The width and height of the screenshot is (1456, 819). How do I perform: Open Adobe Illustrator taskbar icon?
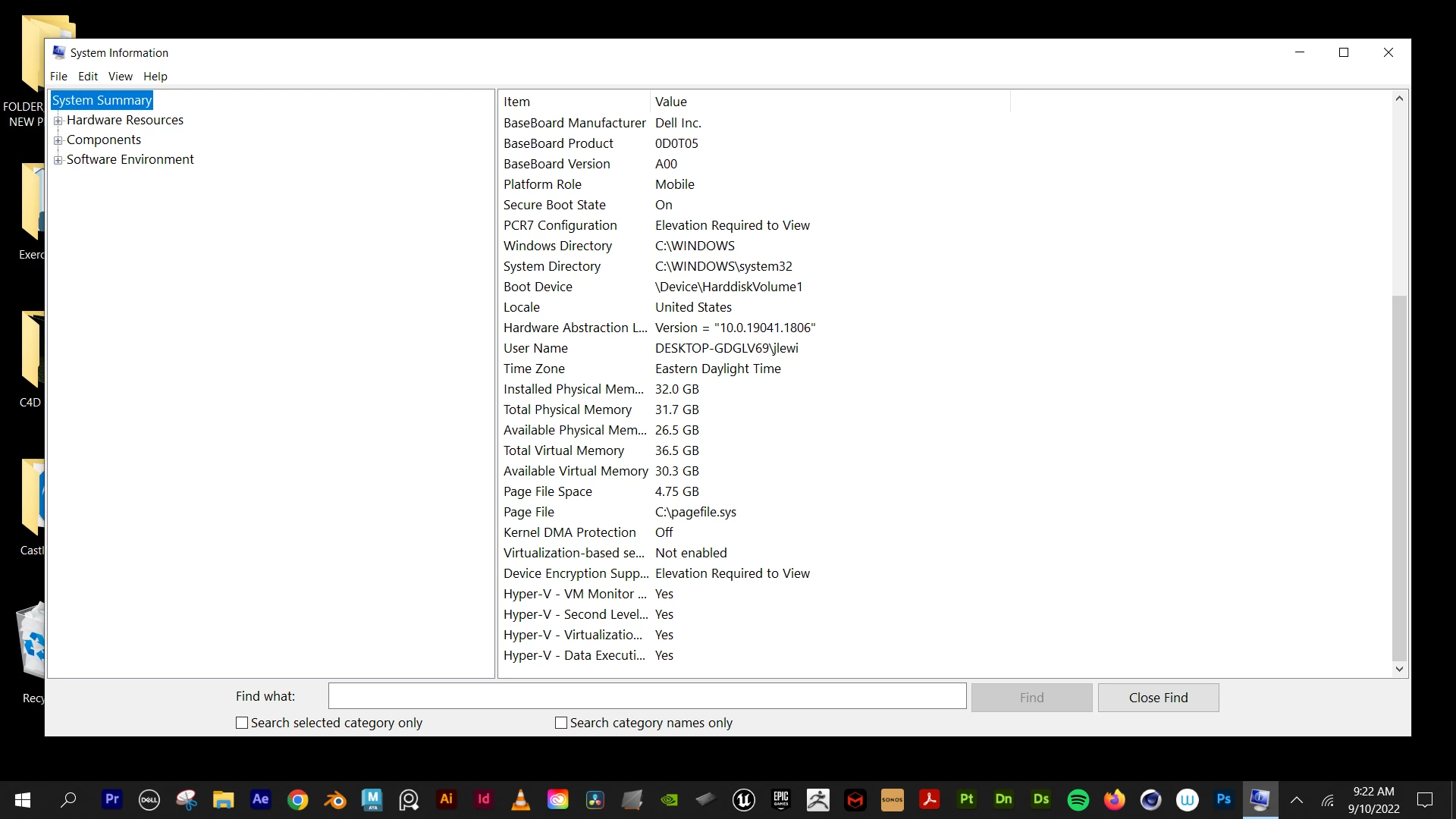447,799
